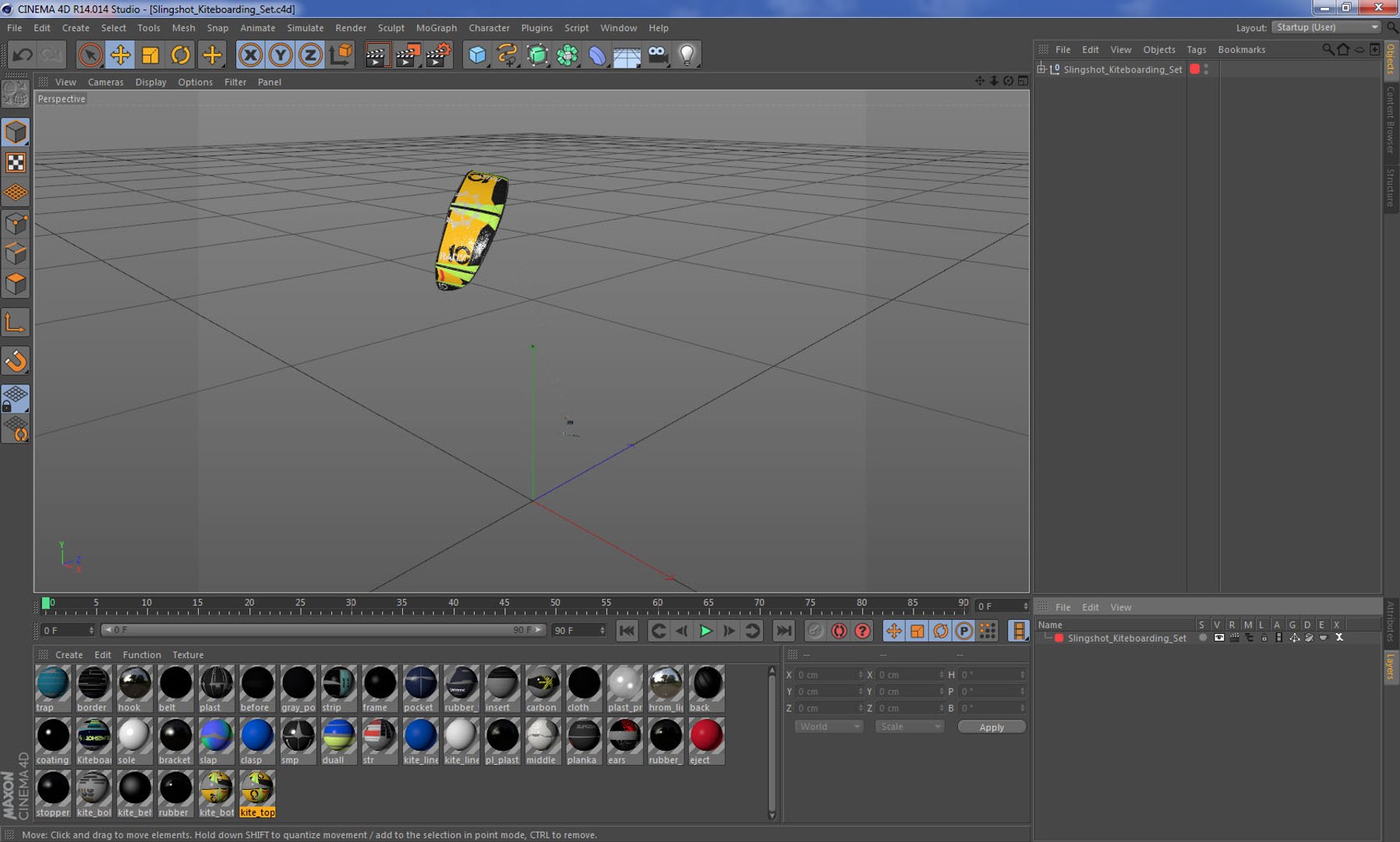Click frame 45 on the timeline ruler
The height and width of the screenshot is (842, 1400).
(504, 603)
